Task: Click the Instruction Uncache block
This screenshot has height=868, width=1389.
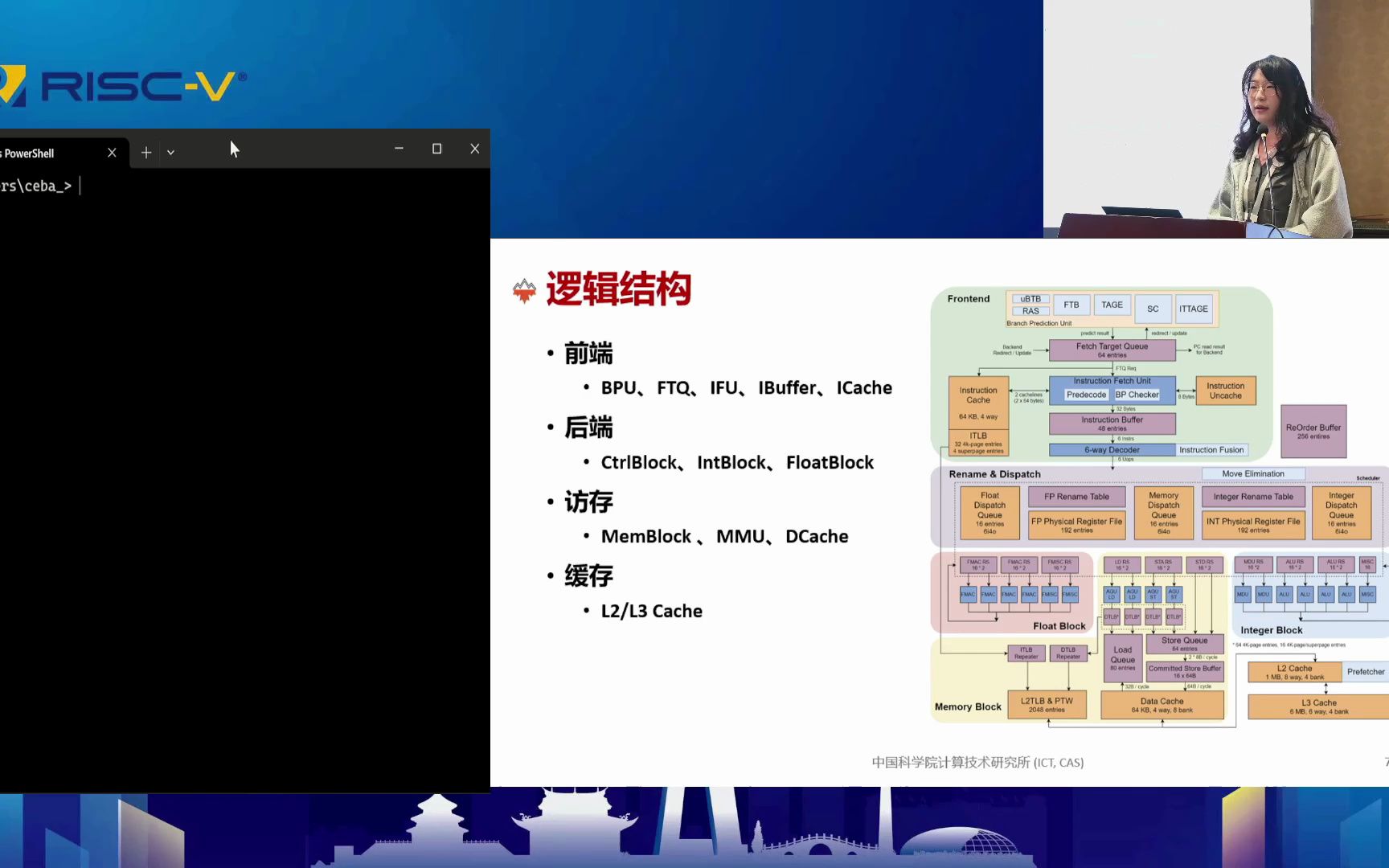Action: 1226,391
